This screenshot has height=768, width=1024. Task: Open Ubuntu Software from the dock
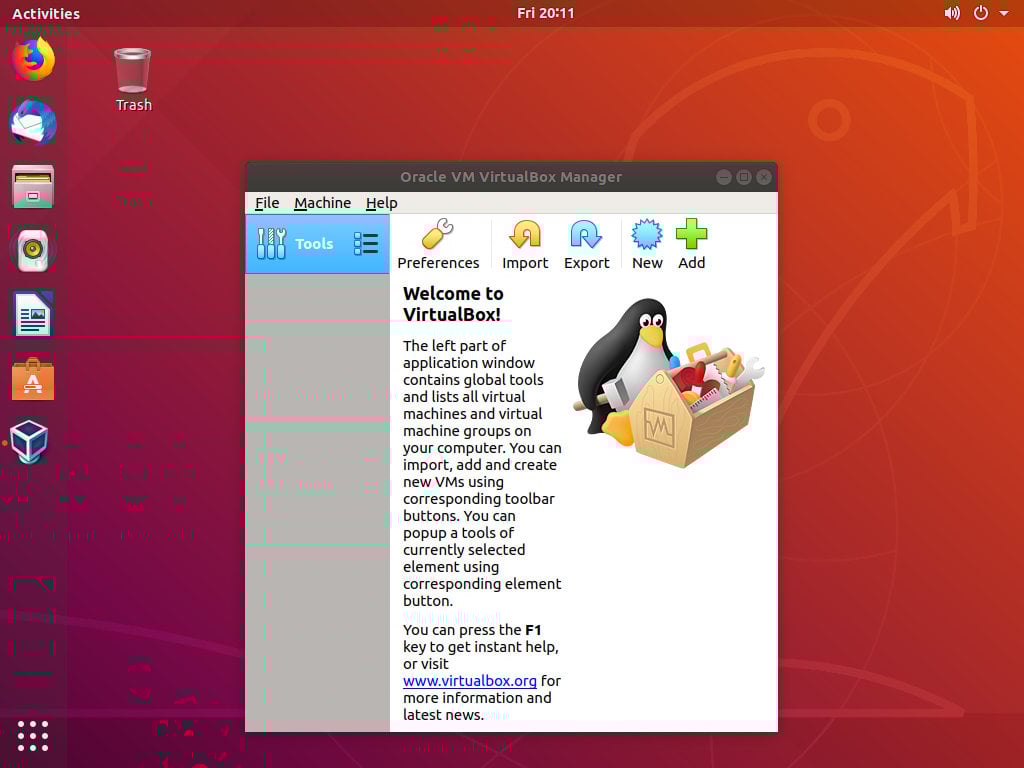click(31, 377)
